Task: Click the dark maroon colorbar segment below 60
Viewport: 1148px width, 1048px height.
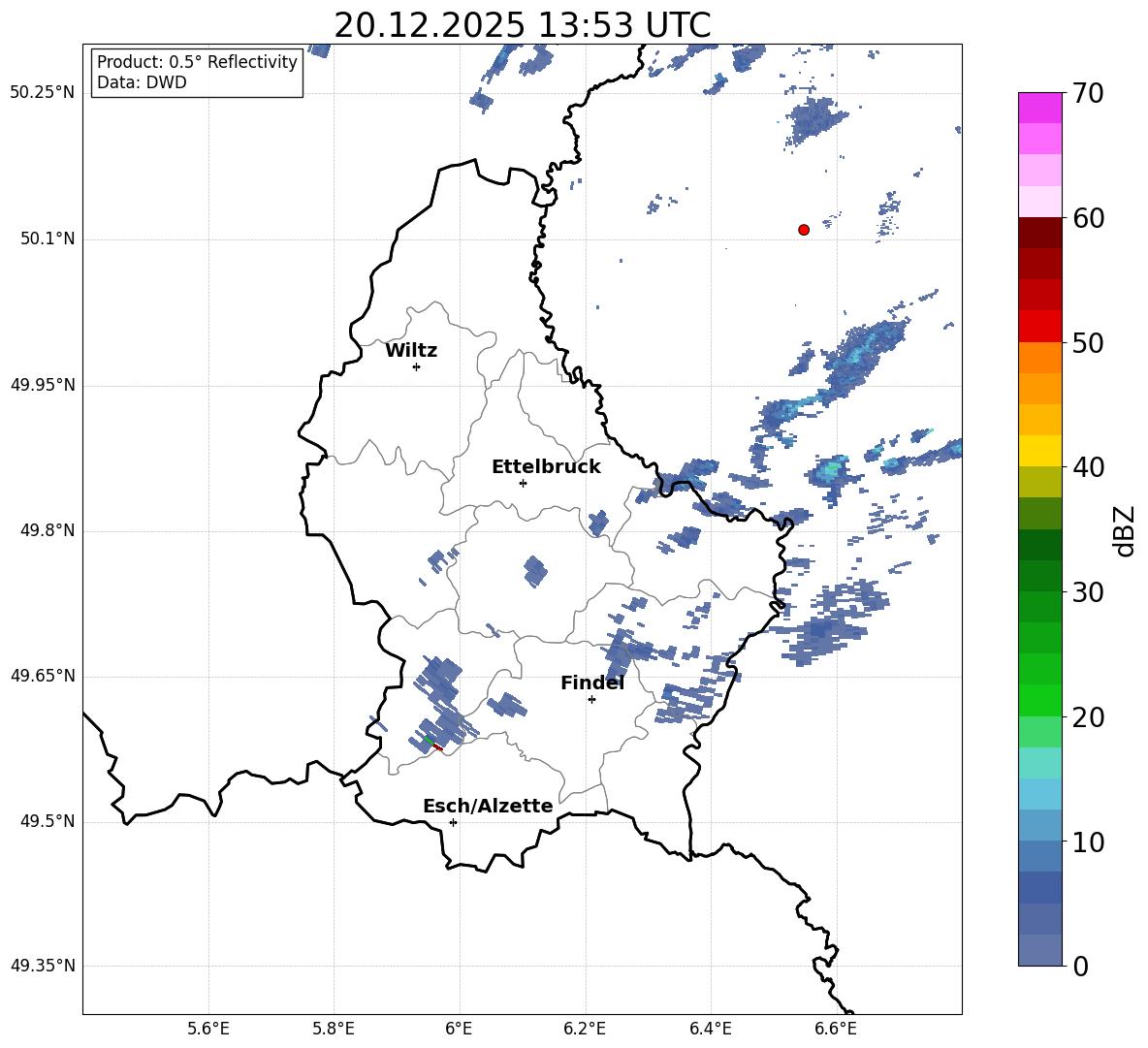Action: click(x=1039, y=233)
